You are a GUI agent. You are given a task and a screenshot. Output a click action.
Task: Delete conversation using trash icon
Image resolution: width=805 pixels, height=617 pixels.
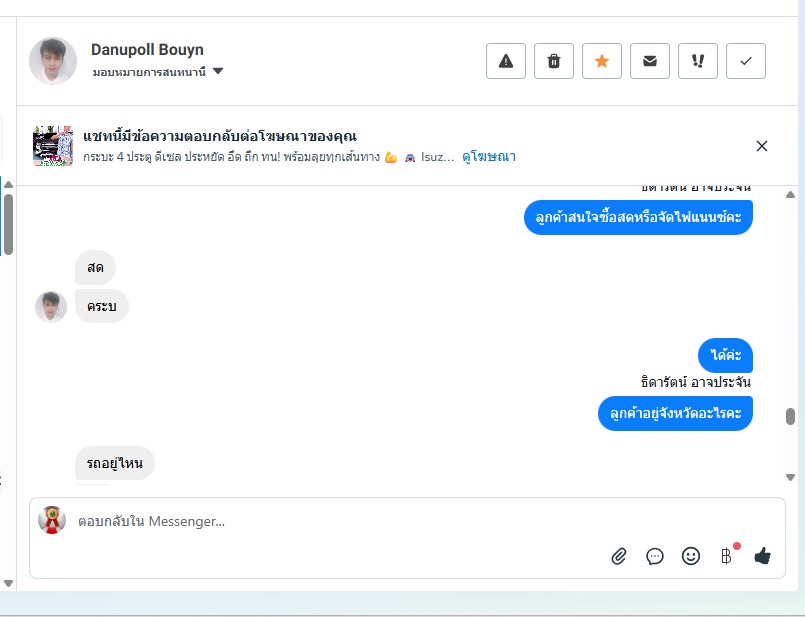pyautogui.click(x=553, y=61)
